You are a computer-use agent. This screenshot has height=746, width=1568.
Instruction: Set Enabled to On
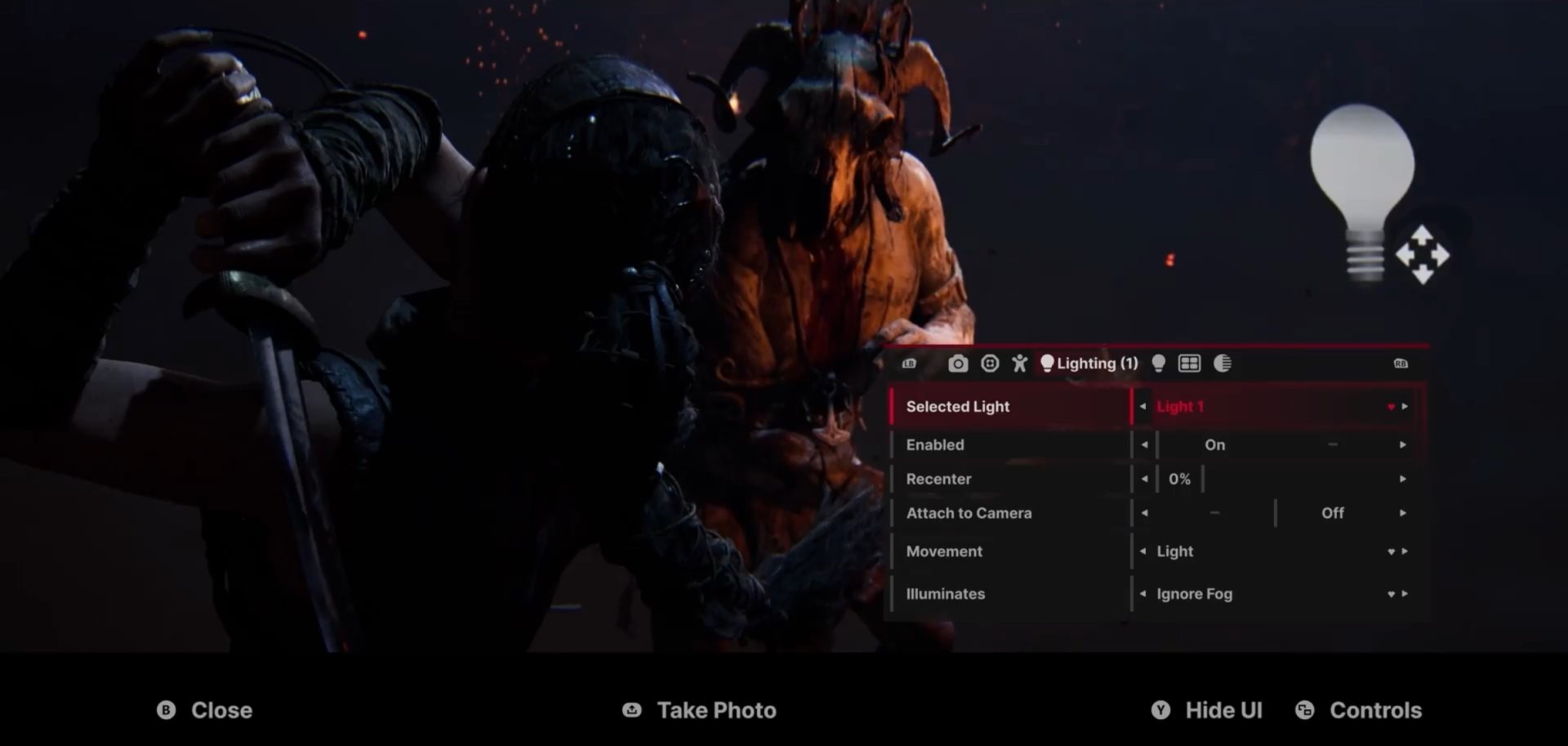click(1214, 444)
